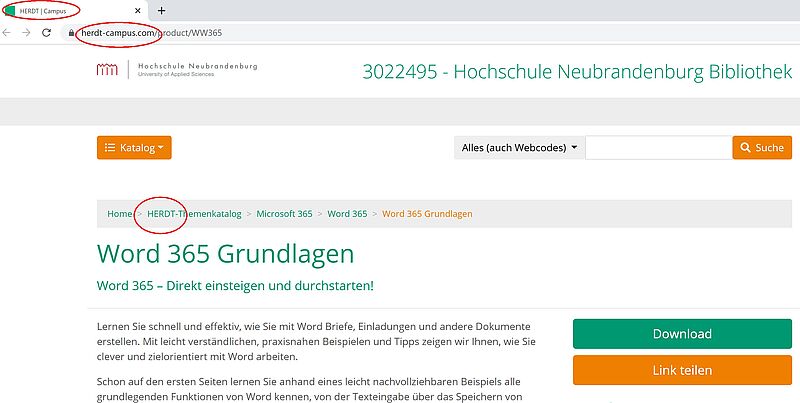This screenshot has width=800, height=403.
Task: Close the HERDT | Campus tab
Action: click(138, 10)
